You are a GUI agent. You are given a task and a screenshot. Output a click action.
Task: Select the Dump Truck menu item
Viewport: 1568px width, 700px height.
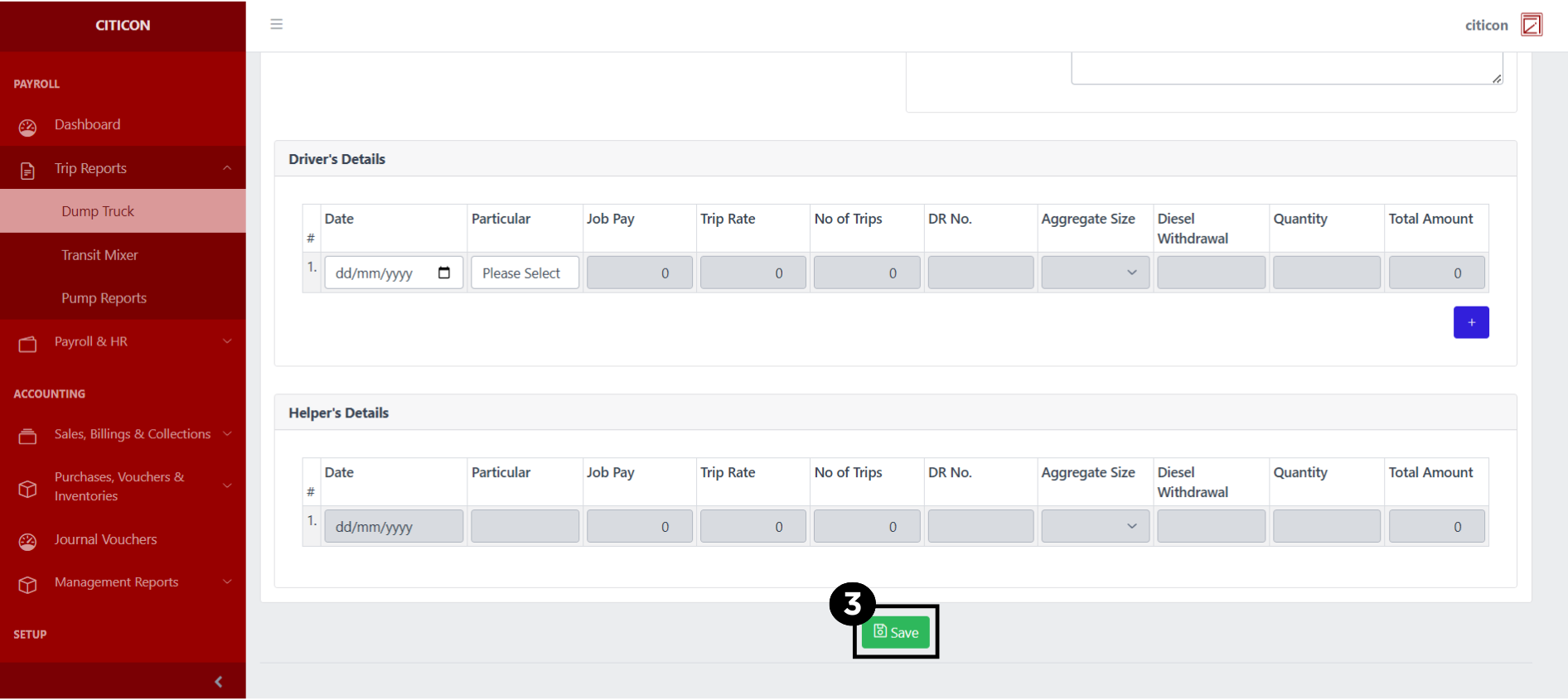tap(98, 211)
